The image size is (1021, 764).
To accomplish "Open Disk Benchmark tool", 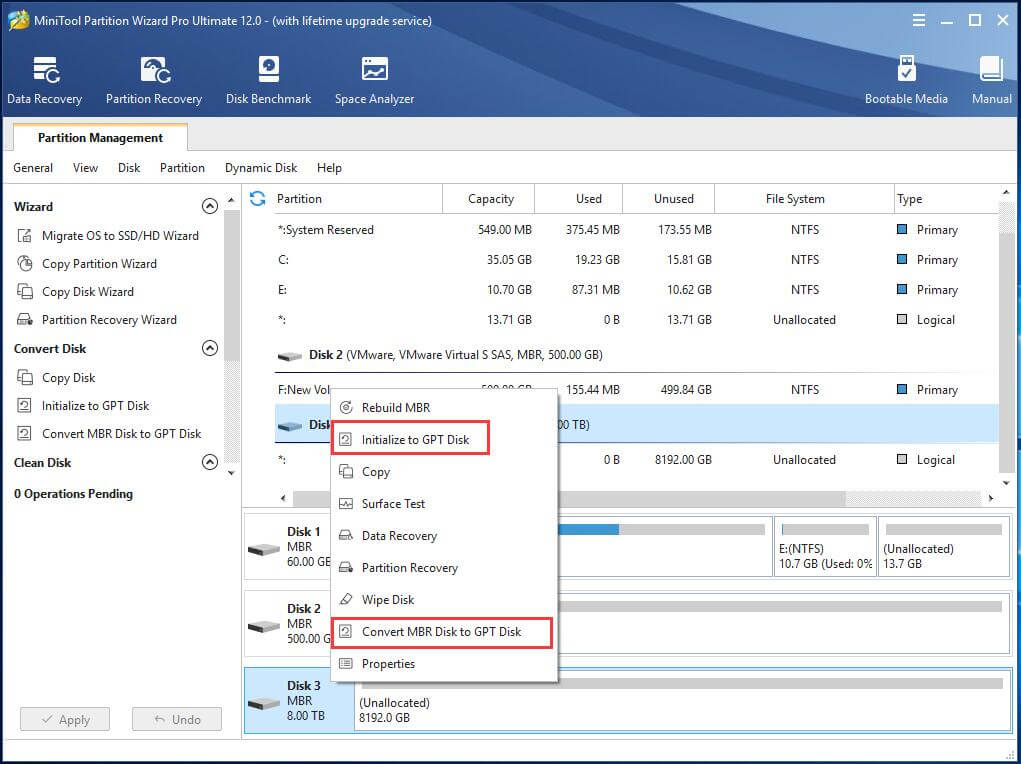I will (x=268, y=80).
